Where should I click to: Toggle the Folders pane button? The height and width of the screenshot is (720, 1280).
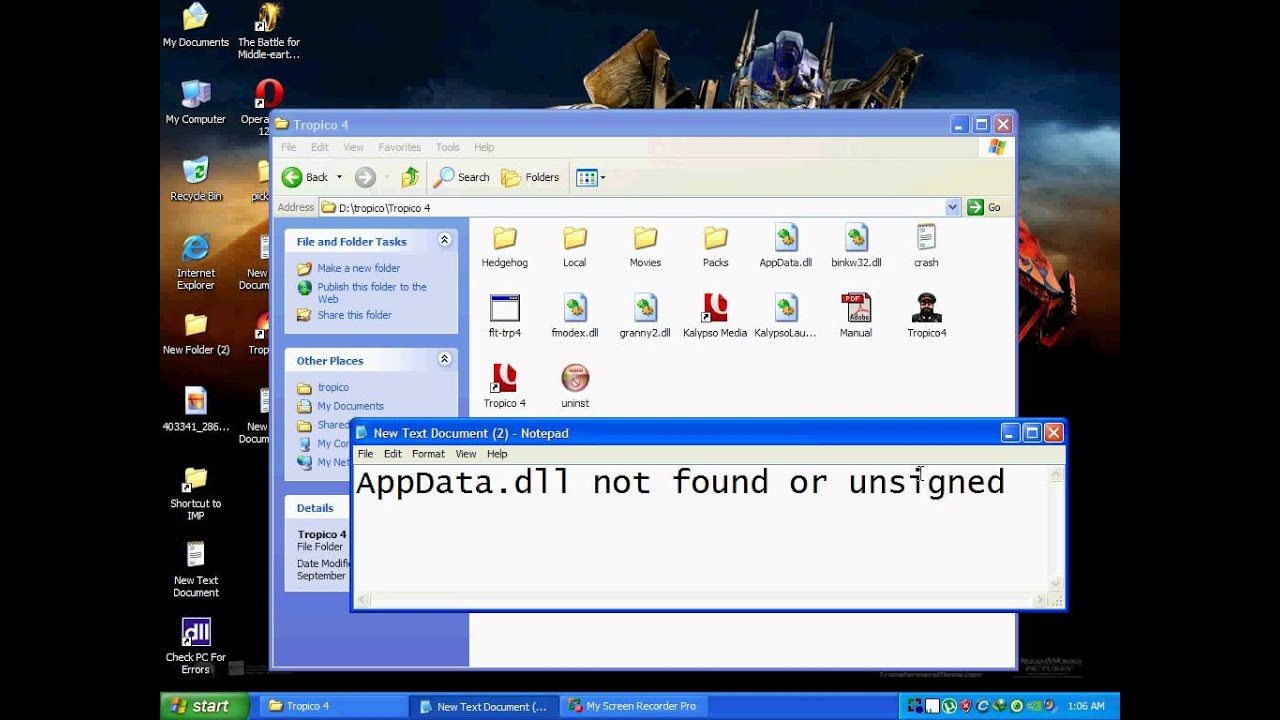coord(530,177)
